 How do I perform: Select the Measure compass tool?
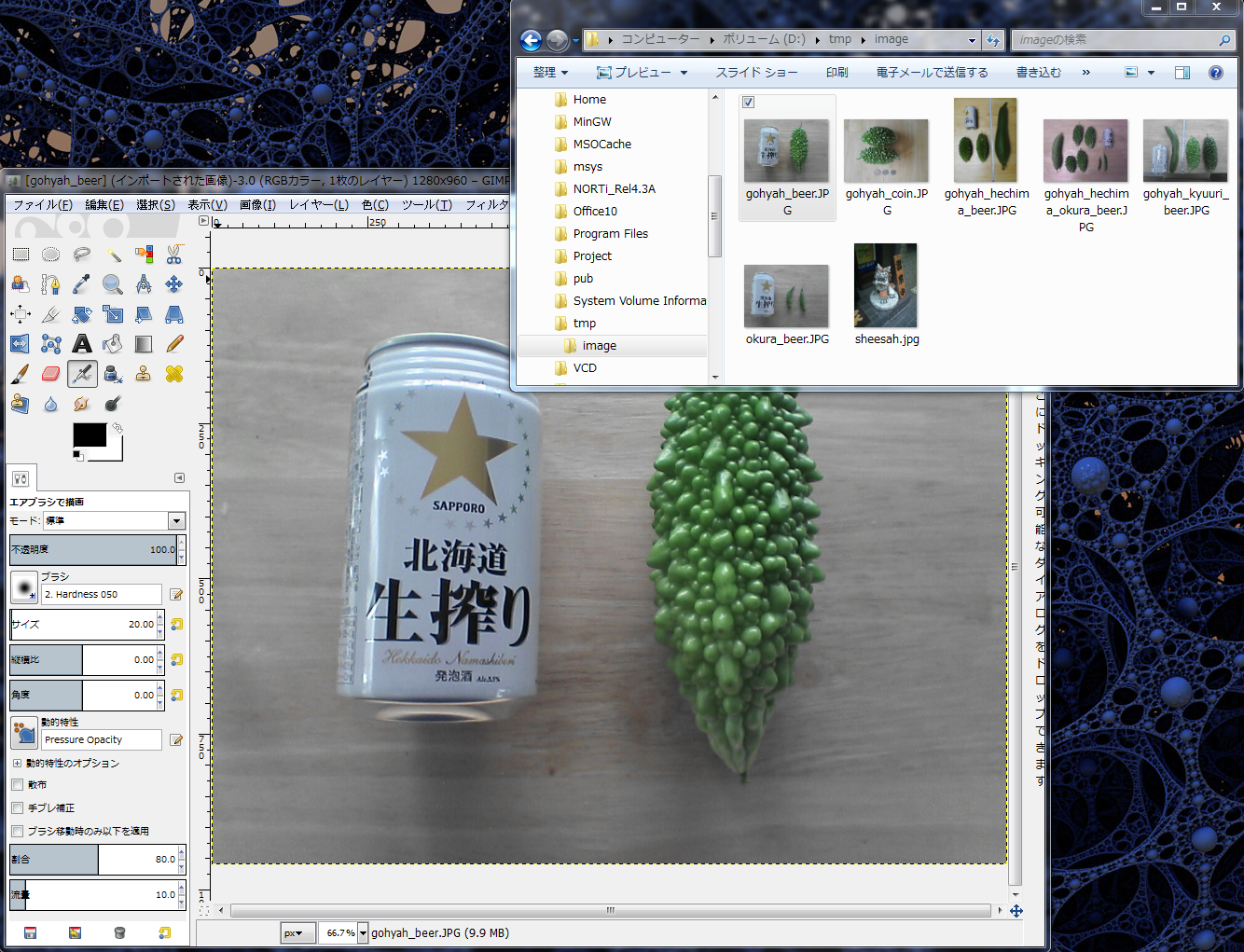pos(144,283)
